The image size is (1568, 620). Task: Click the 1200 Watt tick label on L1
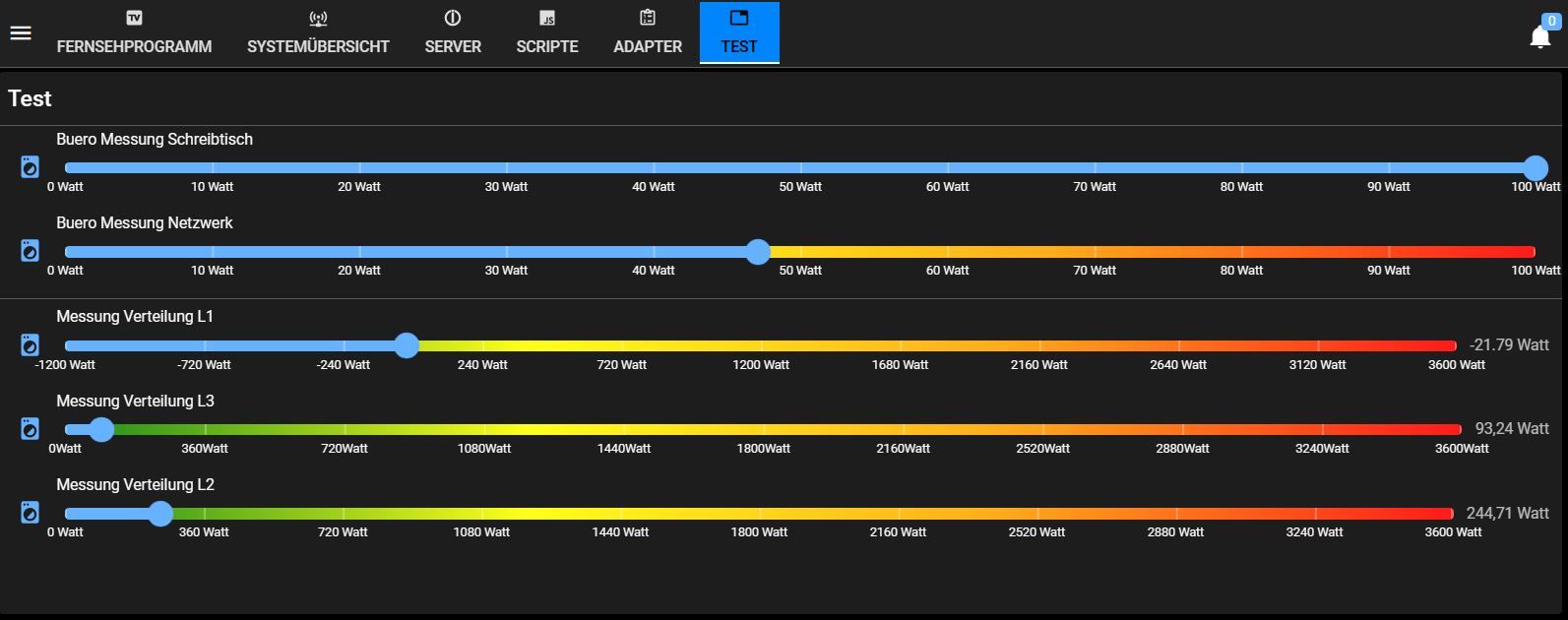761,365
